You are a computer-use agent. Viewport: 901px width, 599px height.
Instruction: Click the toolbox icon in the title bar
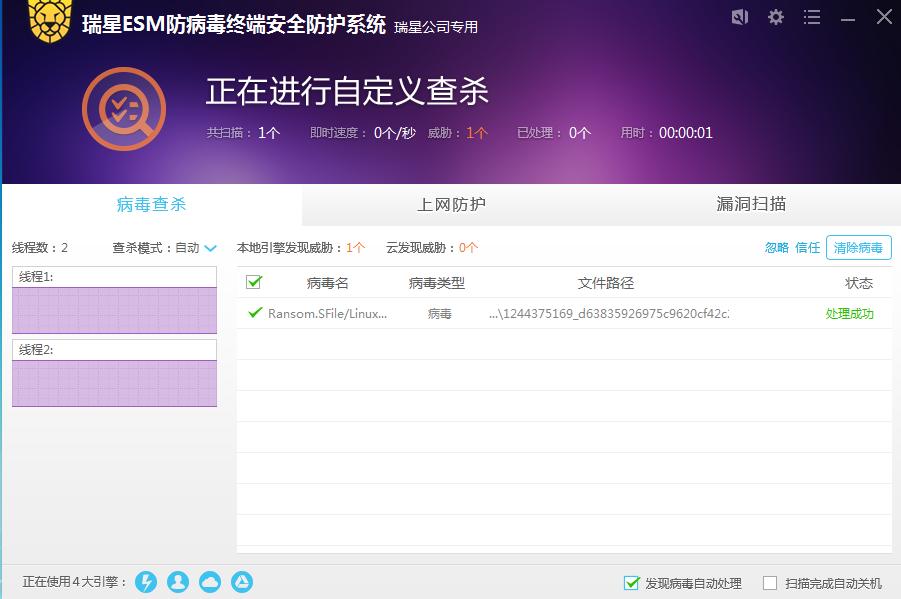coord(739,17)
